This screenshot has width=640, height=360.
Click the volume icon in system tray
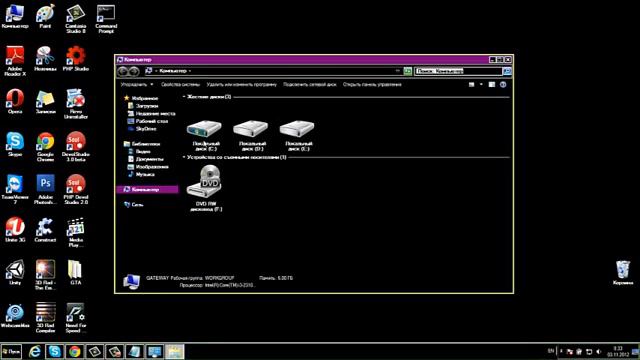tap(598, 351)
